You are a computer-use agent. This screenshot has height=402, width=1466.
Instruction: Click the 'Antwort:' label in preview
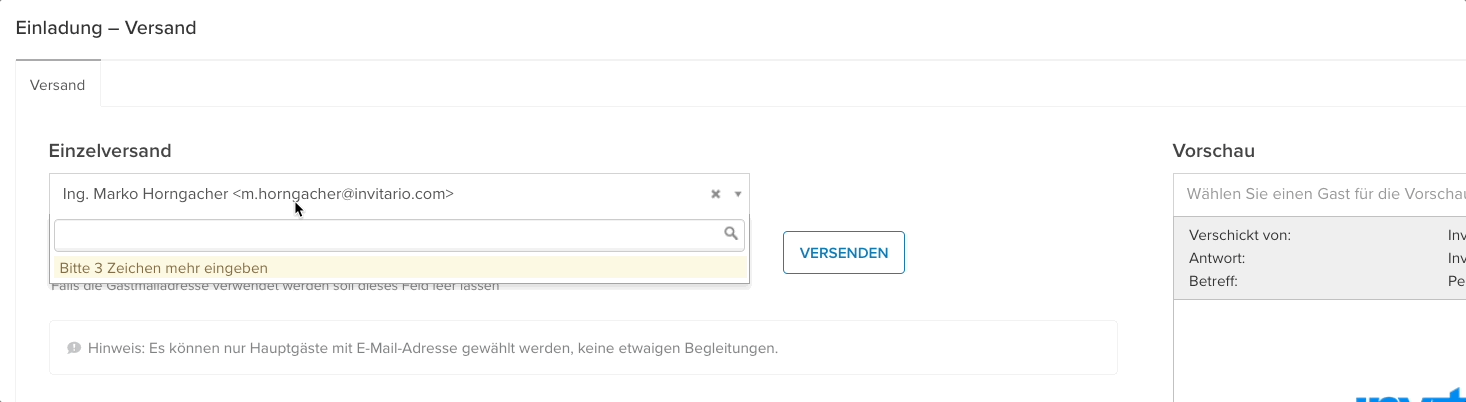pos(1217,258)
